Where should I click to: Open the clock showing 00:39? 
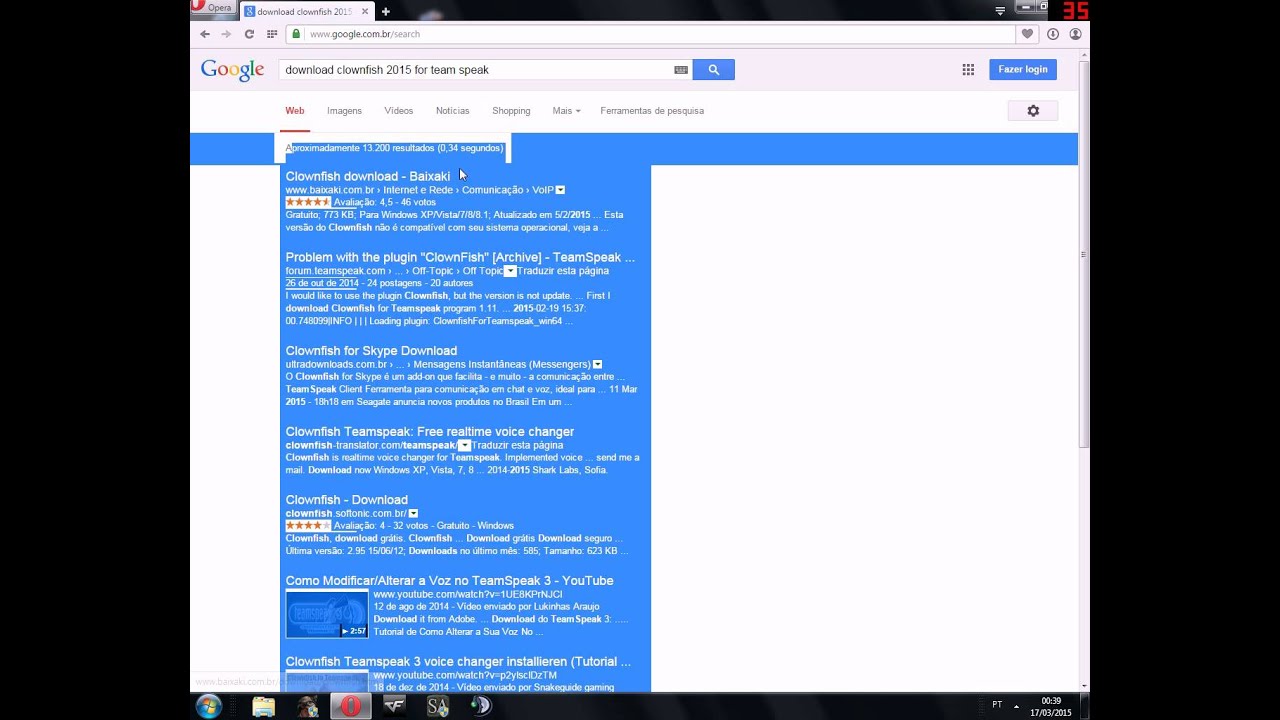coord(1051,706)
